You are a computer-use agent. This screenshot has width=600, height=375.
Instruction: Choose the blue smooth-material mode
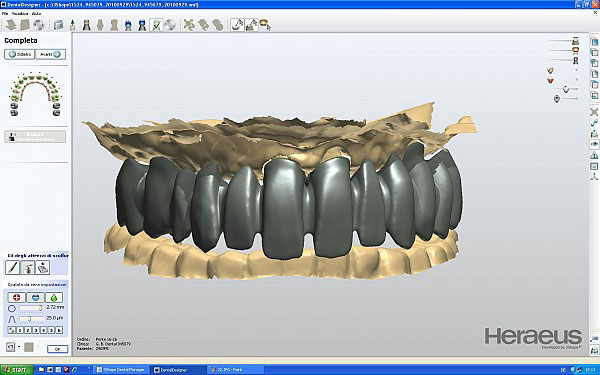[35, 297]
